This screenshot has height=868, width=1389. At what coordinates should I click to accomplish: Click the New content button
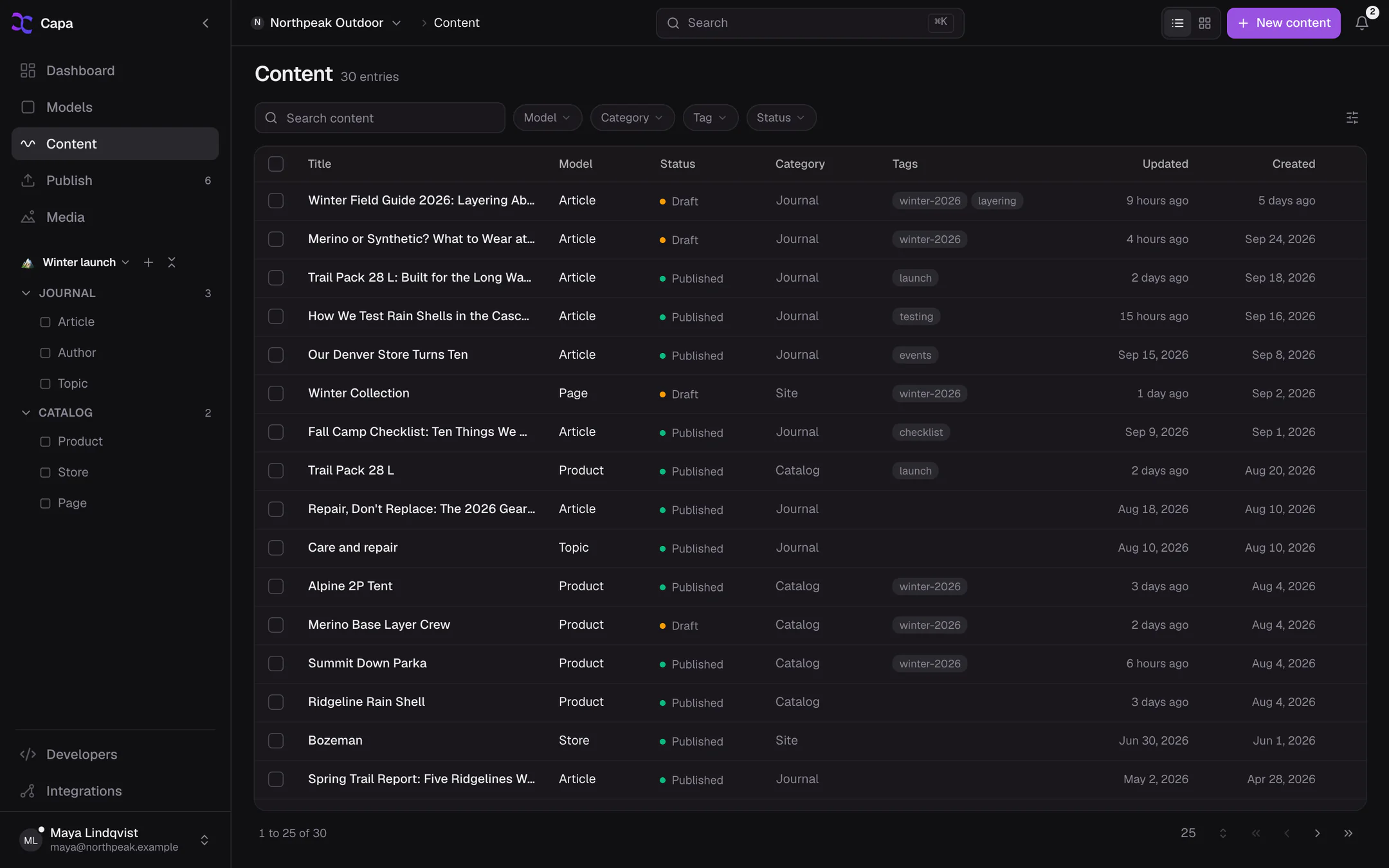pos(1284,23)
